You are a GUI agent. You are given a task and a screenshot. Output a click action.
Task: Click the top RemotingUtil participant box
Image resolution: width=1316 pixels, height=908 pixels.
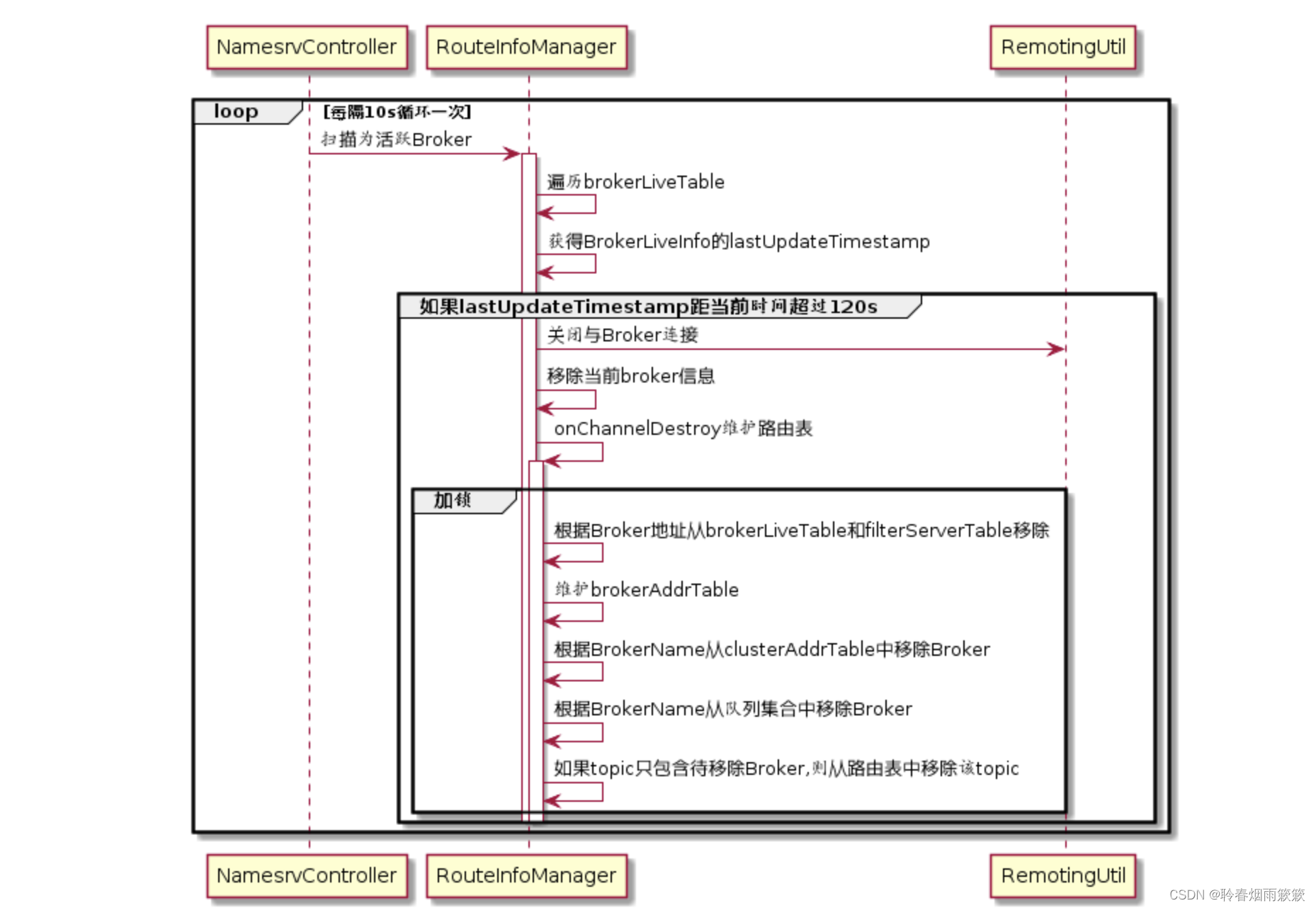pyautogui.click(x=1063, y=47)
